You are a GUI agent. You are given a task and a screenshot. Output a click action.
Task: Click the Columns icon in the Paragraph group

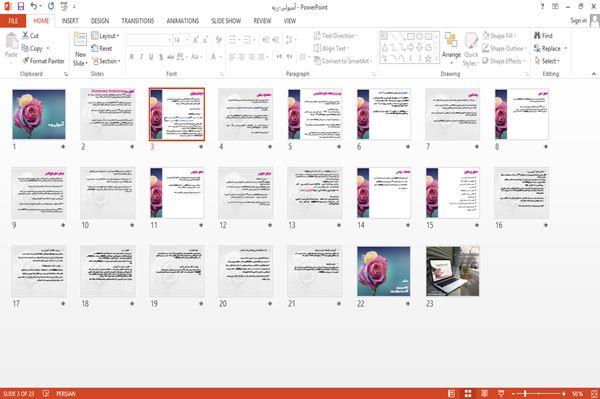click(x=304, y=57)
